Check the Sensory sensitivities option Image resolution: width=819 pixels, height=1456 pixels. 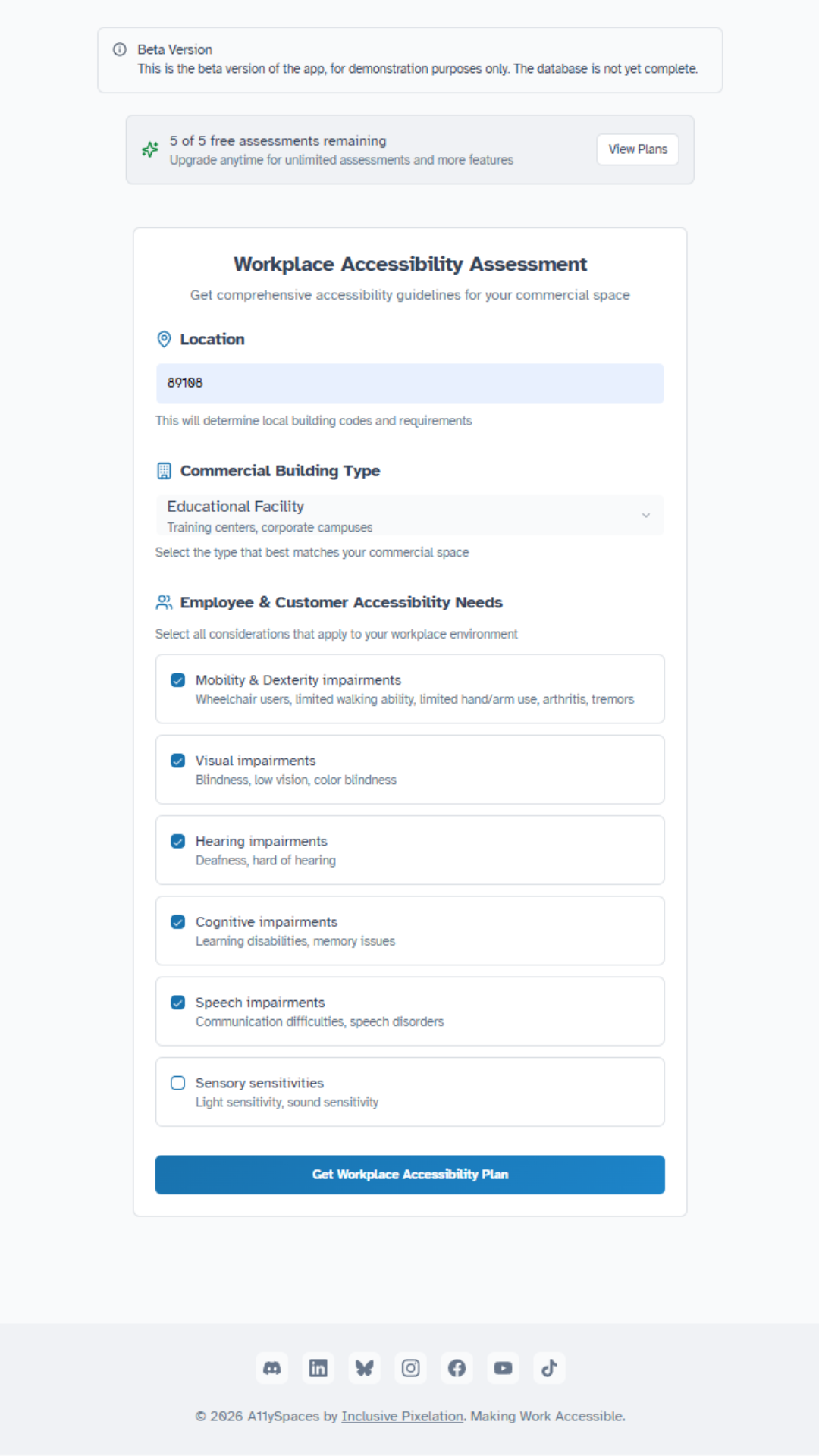(x=177, y=1083)
